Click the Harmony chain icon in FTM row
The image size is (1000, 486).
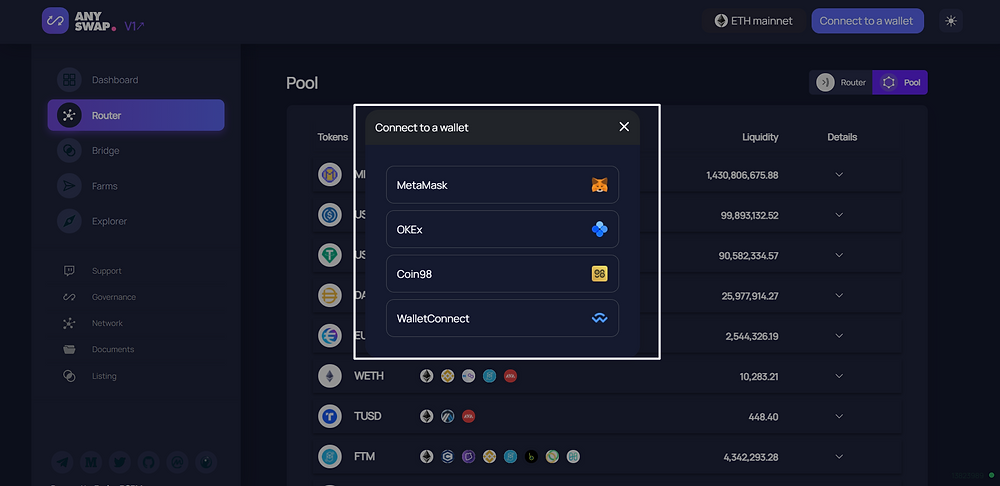pyautogui.click(x=573, y=457)
